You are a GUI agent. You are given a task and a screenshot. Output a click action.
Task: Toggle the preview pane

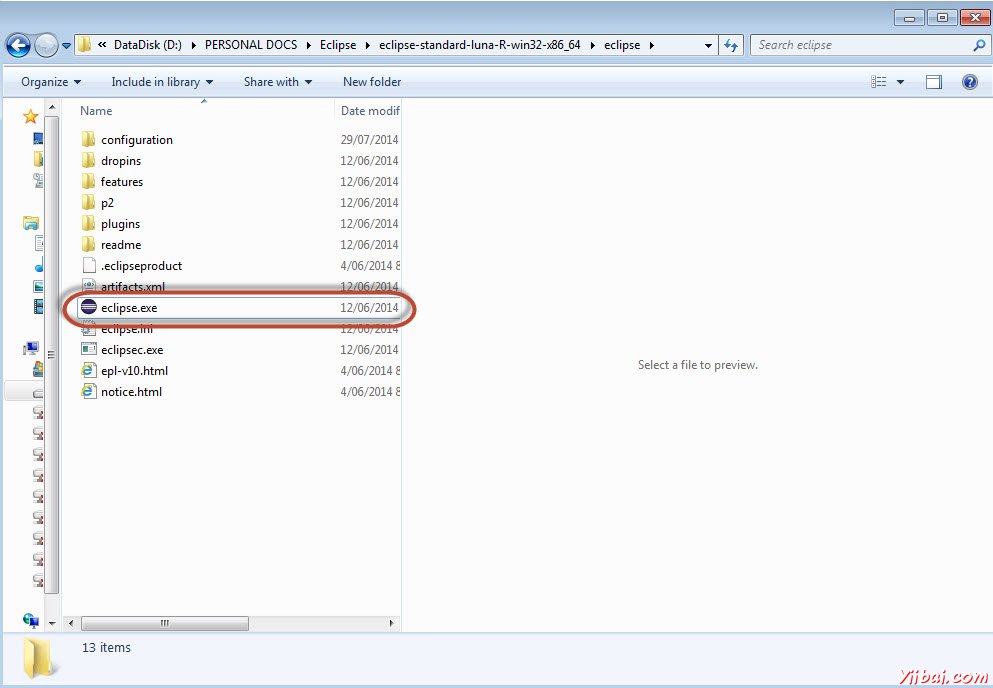(x=933, y=81)
